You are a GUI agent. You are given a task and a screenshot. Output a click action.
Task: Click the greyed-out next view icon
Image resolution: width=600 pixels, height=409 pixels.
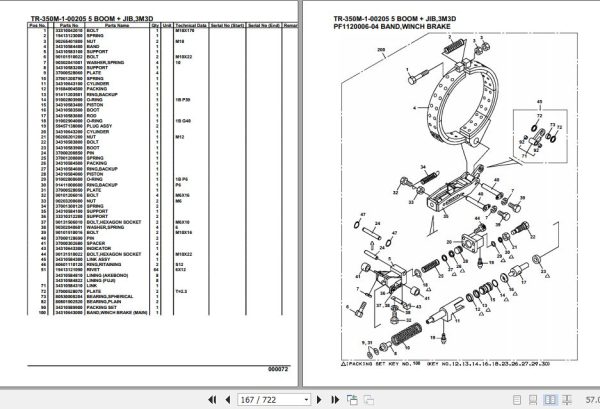click(x=369, y=400)
